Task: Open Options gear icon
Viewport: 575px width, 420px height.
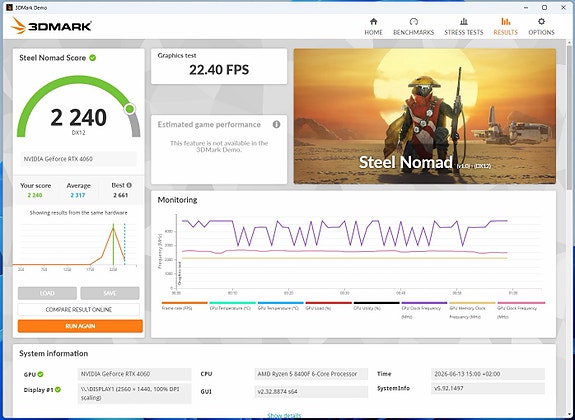Action: click(541, 21)
